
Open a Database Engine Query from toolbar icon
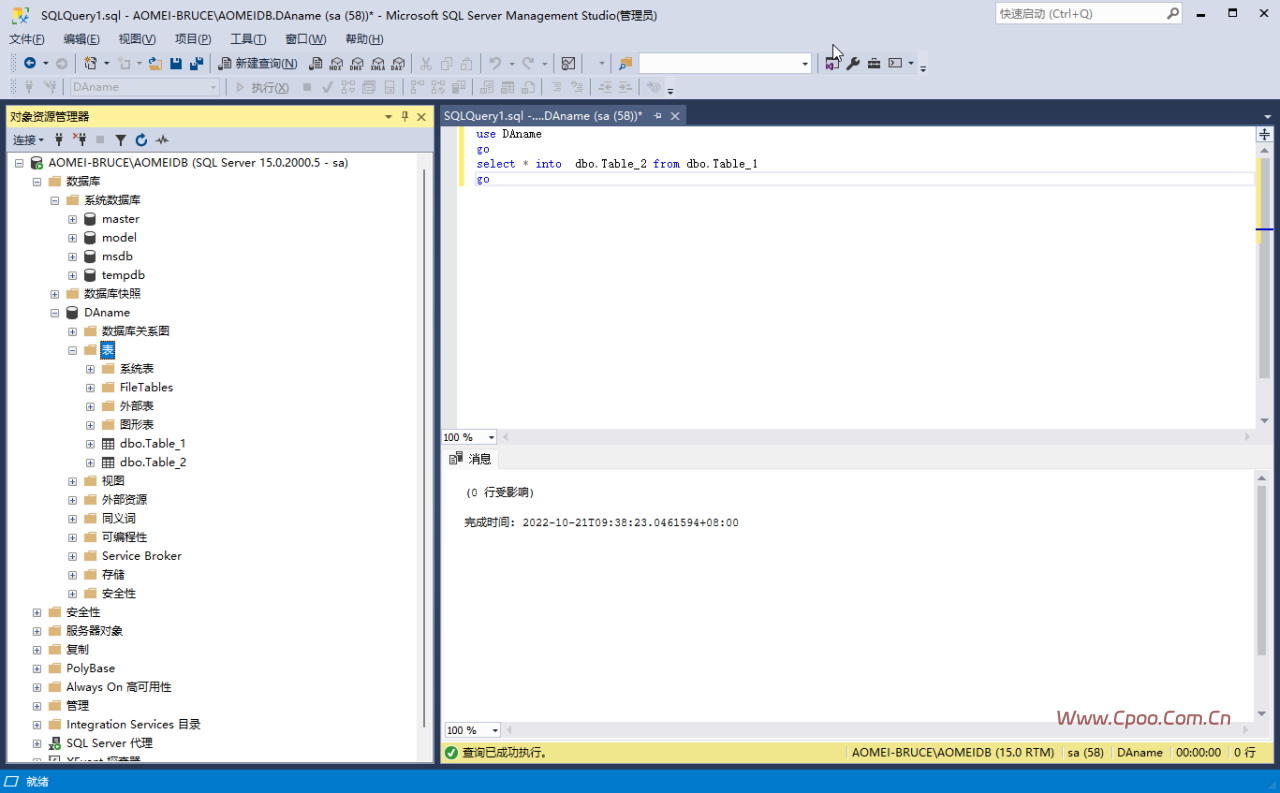point(316,63)
